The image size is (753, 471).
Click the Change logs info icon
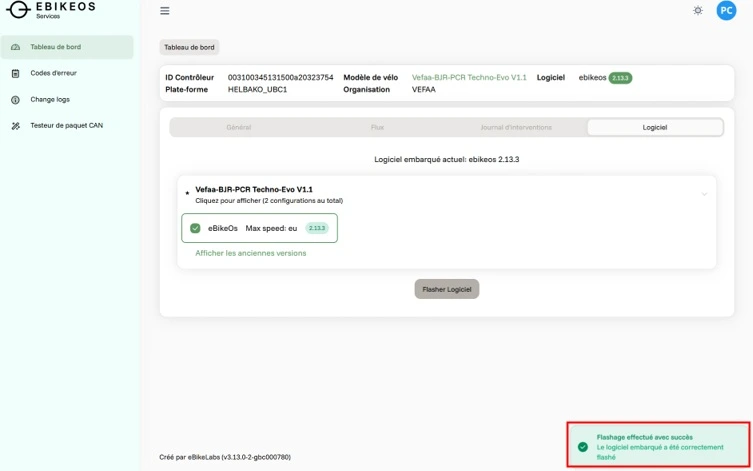(15, 100)
